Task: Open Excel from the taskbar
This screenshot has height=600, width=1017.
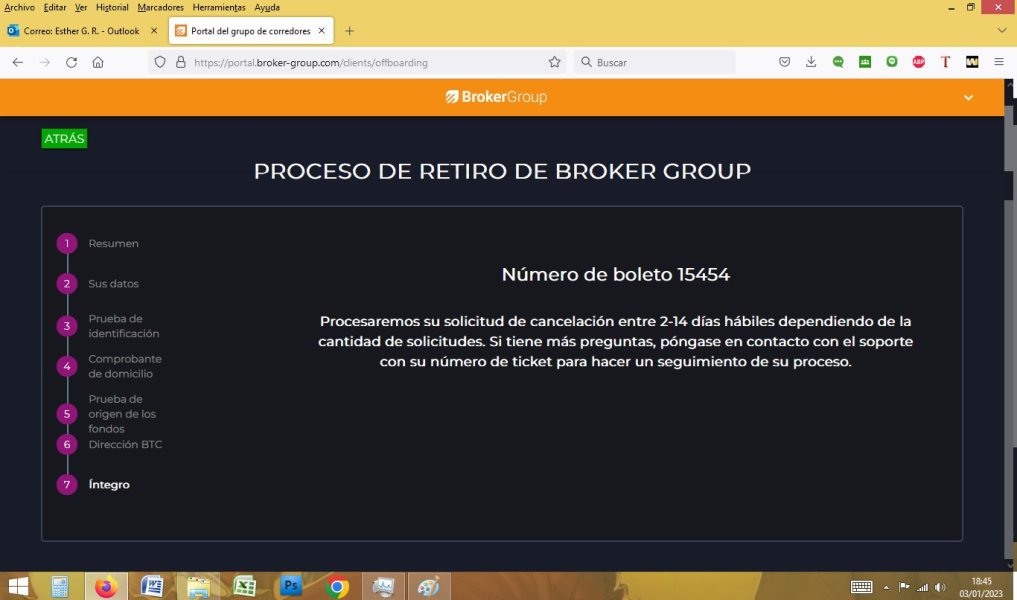Action: pos(245,587)
